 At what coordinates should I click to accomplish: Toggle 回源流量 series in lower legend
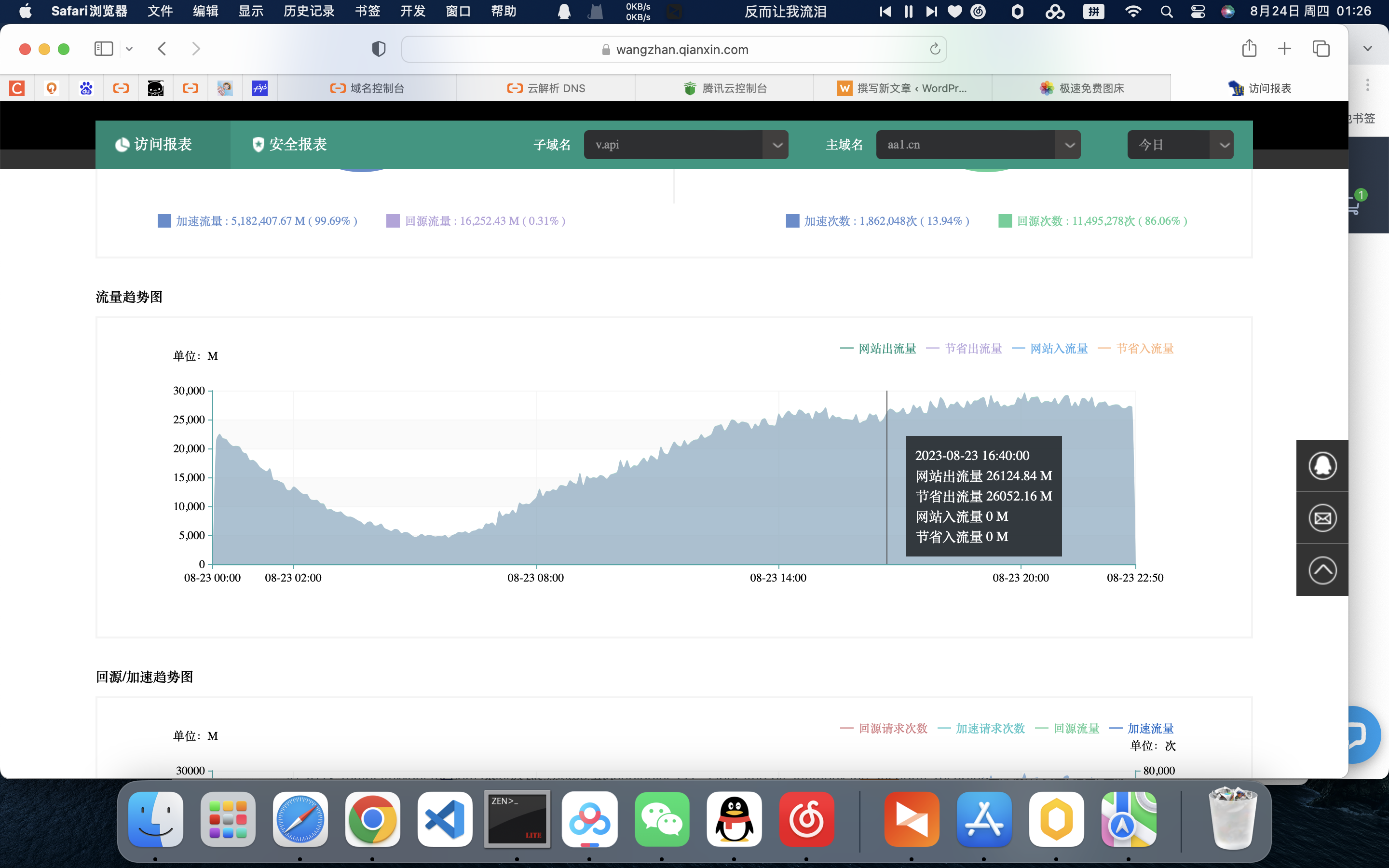pos(1068,729)
